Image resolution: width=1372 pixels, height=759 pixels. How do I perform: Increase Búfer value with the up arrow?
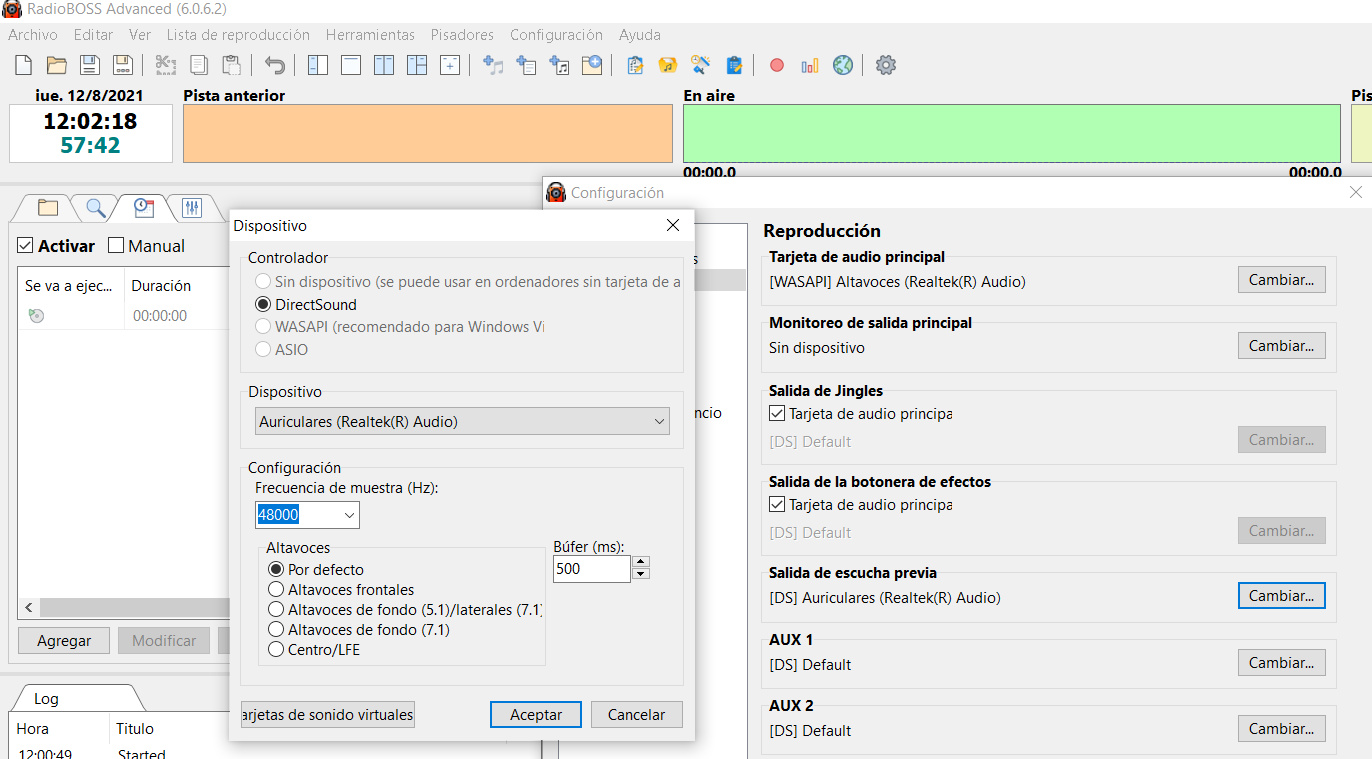point(641,562)
